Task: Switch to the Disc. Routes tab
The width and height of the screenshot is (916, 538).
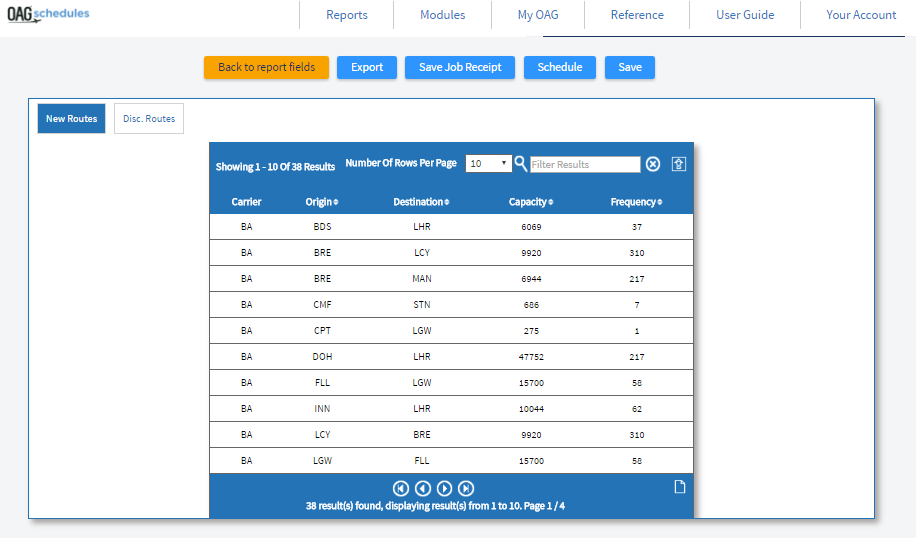Action: (149, 119)
